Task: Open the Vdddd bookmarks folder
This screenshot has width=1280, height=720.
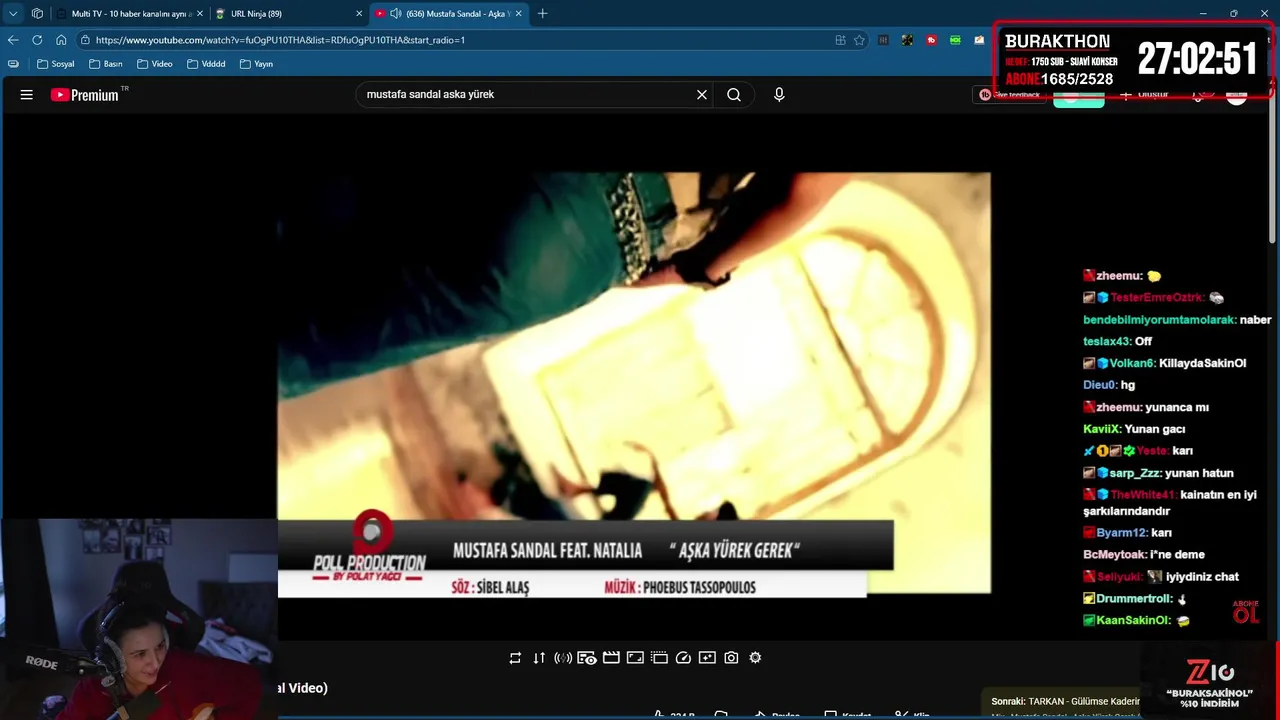Action: [x=206, y=64]
